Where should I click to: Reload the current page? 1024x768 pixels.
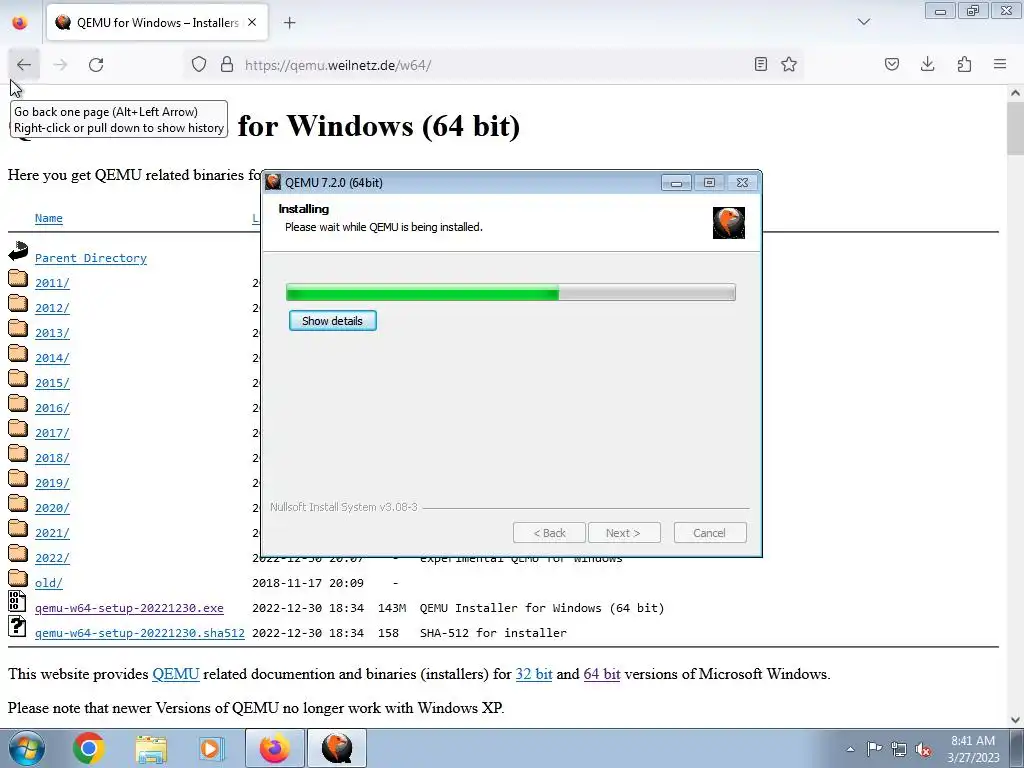[96, 65]
